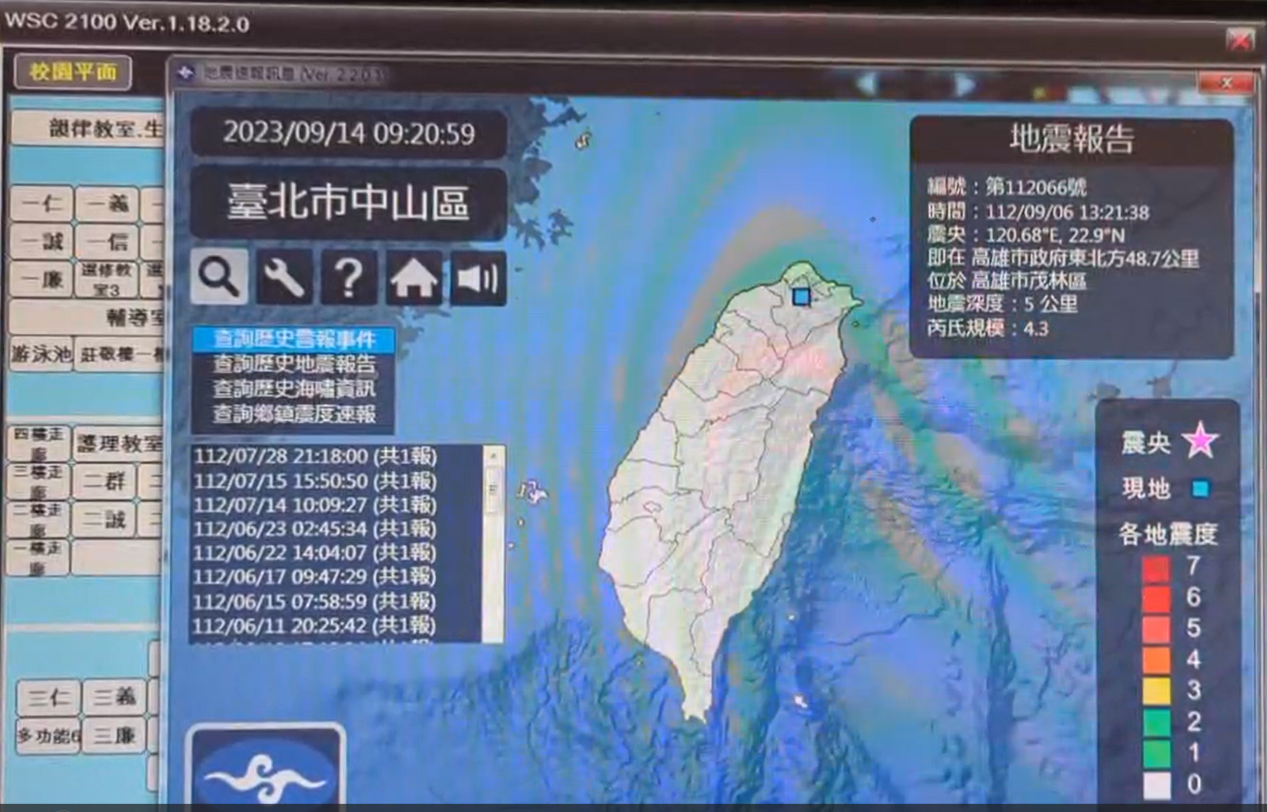Viewport: 1267px width, 812px height.
Task: Click the pink epicenter star in the legend
Action: coord(1200,441)
